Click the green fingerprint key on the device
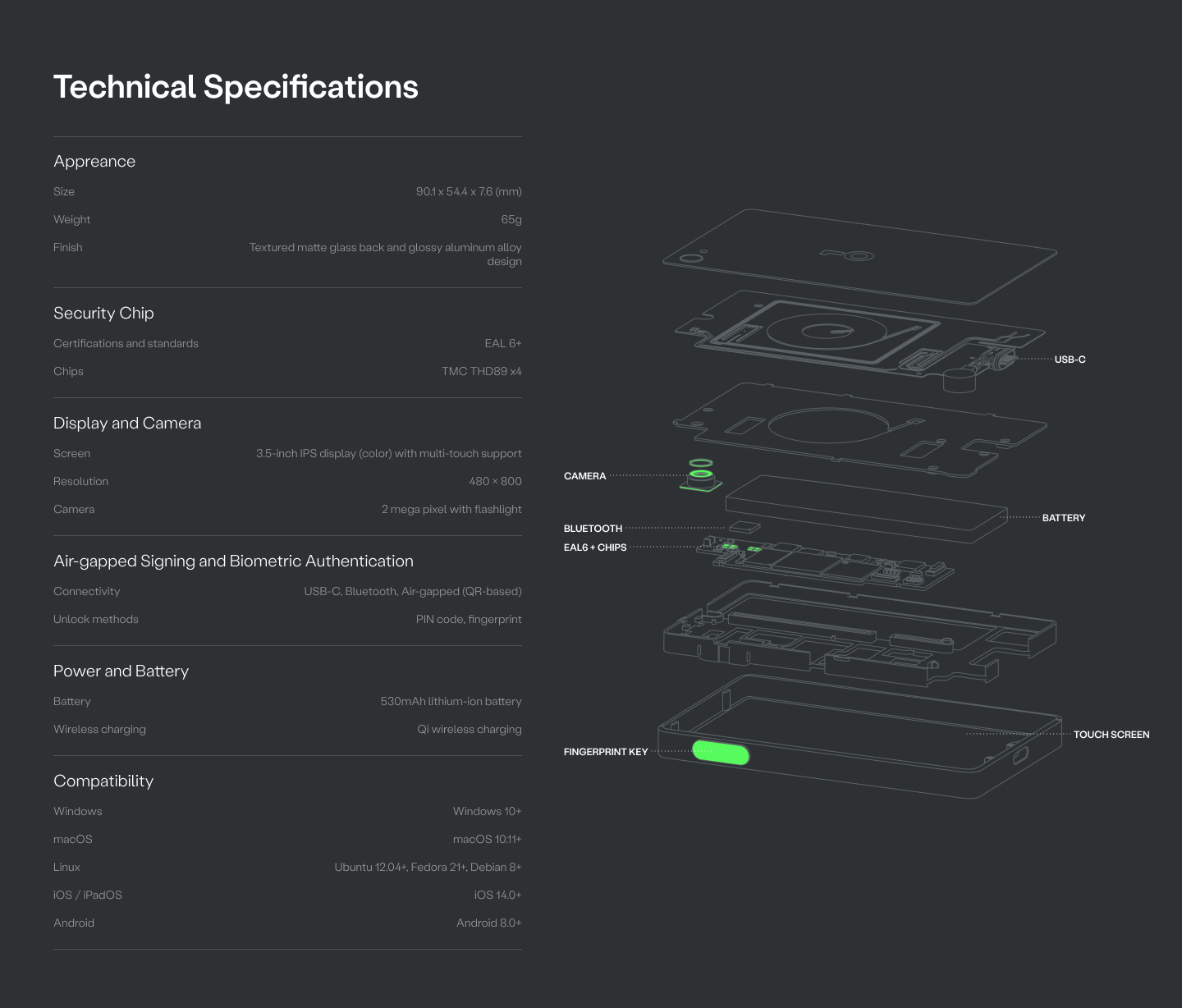This screenshot has height=1008, width=1182. (x=721, y=752)
